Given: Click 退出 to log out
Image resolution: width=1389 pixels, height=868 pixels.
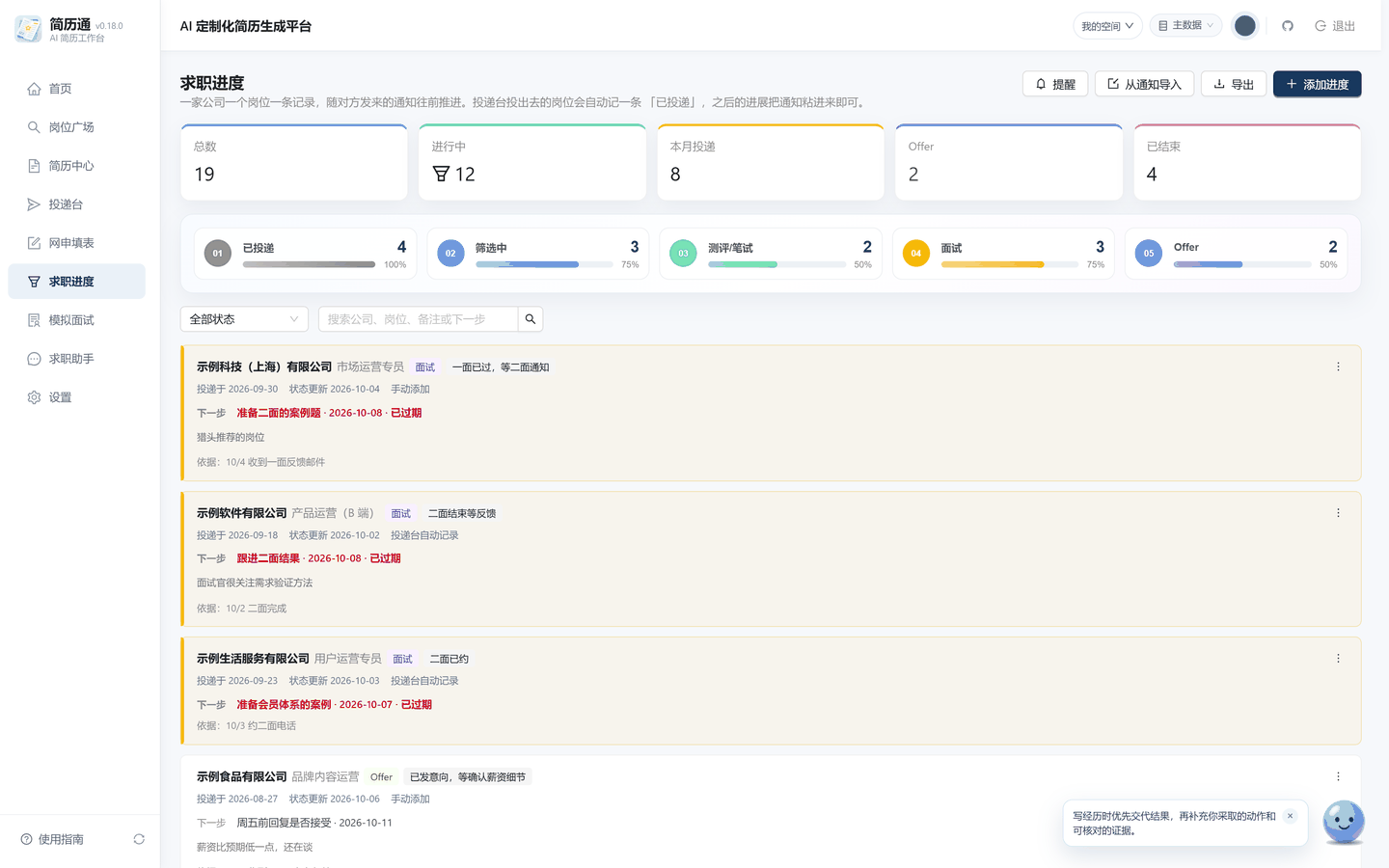Looking at the screenshot, I should click(1335, 26).
